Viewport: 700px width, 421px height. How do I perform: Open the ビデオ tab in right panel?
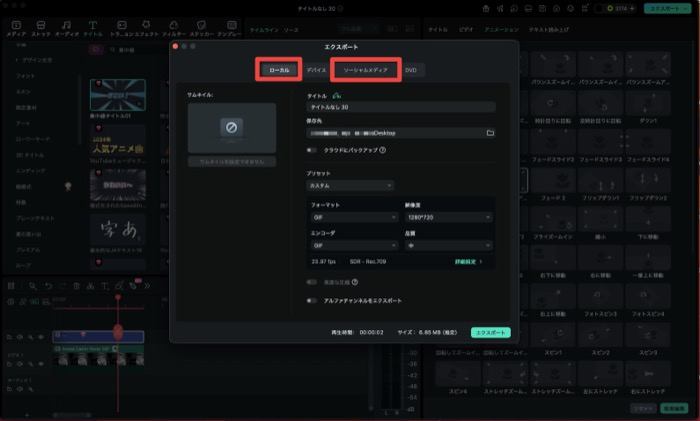click(466, 29)
